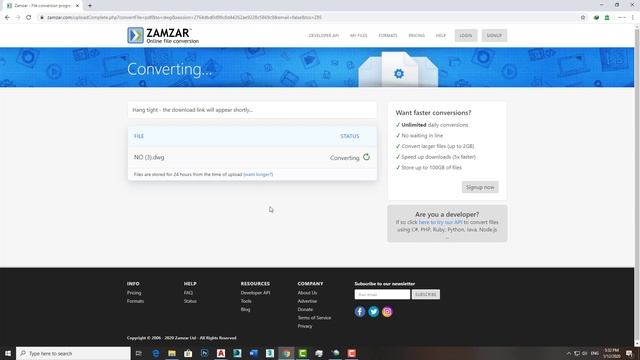Click the Zamzar logo
Image resolution: width=640 pixels, height=360 pixels.
(163, 36)
